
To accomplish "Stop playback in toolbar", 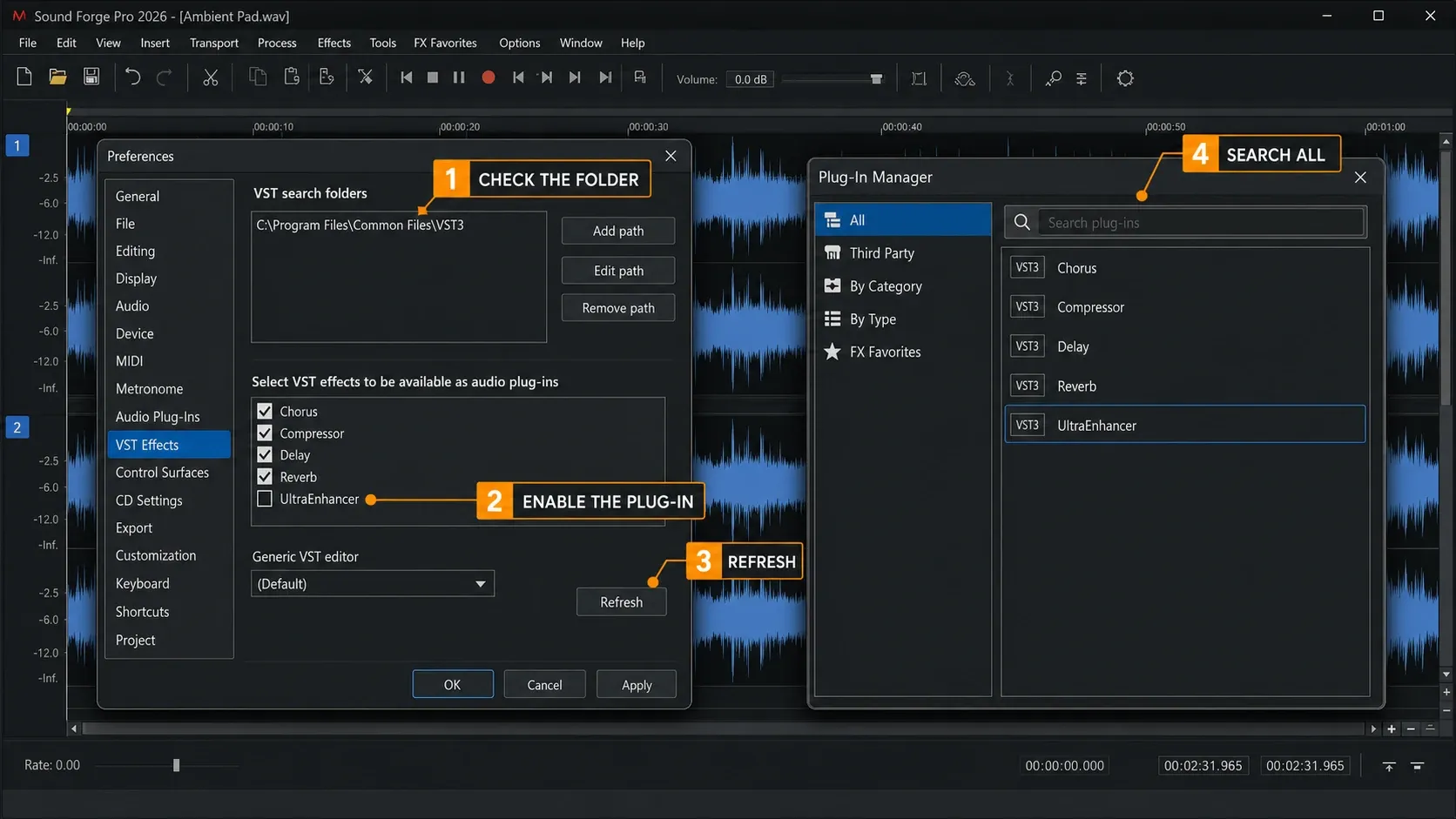I will (432, 77).
